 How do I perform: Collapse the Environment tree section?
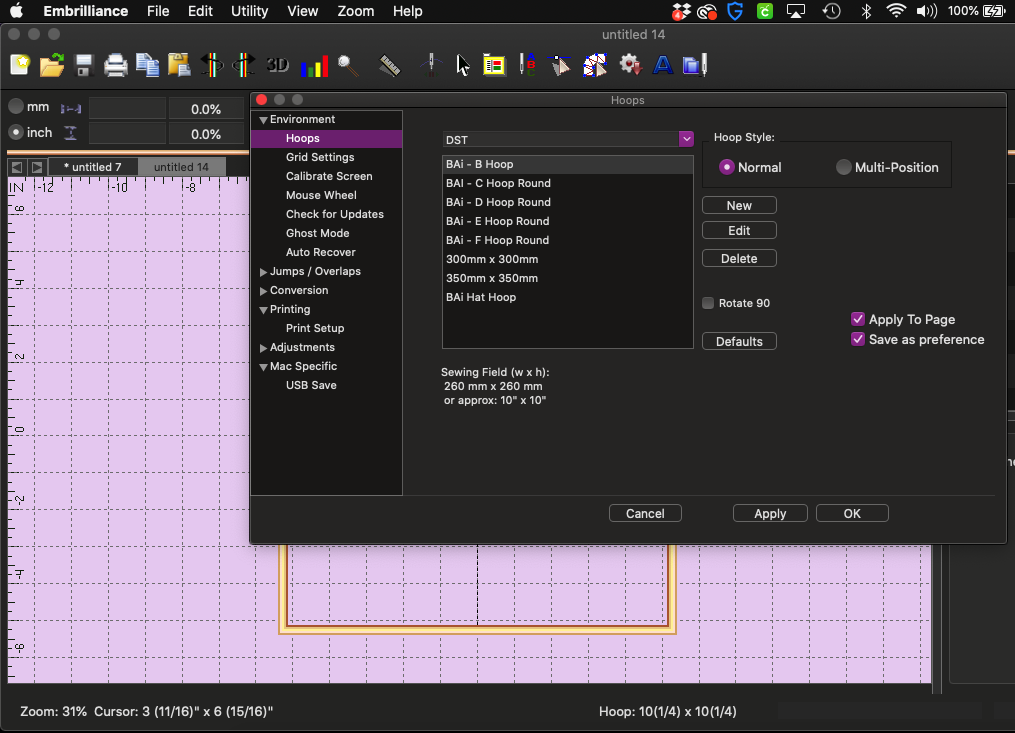(263, 120)
